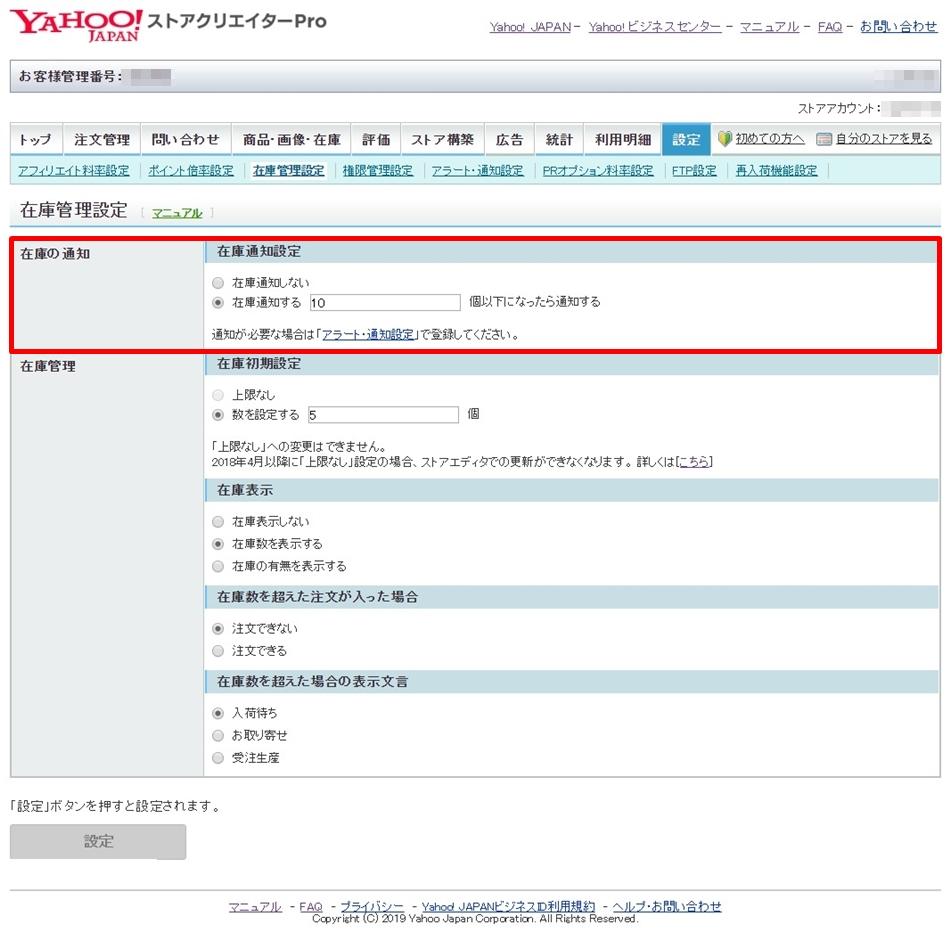Image resolution: width=950 pixels, height=932 pixels.
Task: Open the 商品・画像・在庫 tab
Action: click(x=291, y=139)
